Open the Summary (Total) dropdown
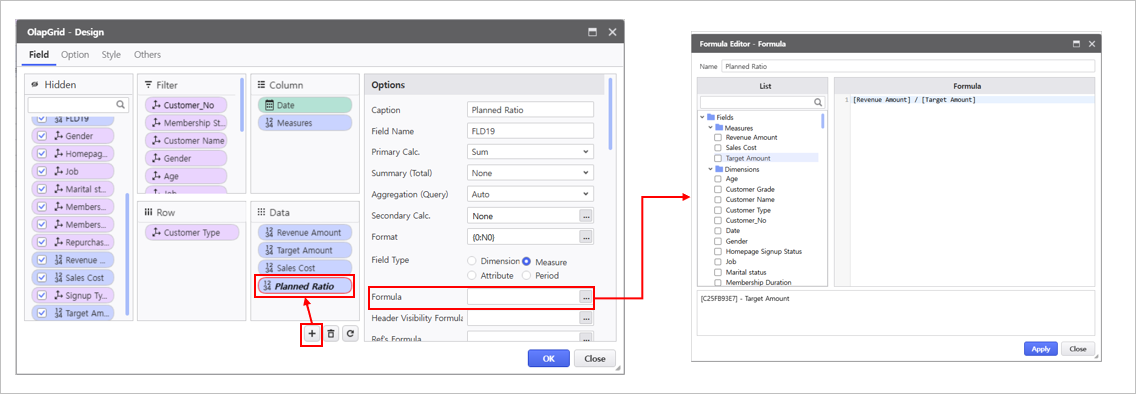Image resolution: width=1136 pixels, height=394 pixels. tap(530, 173)
